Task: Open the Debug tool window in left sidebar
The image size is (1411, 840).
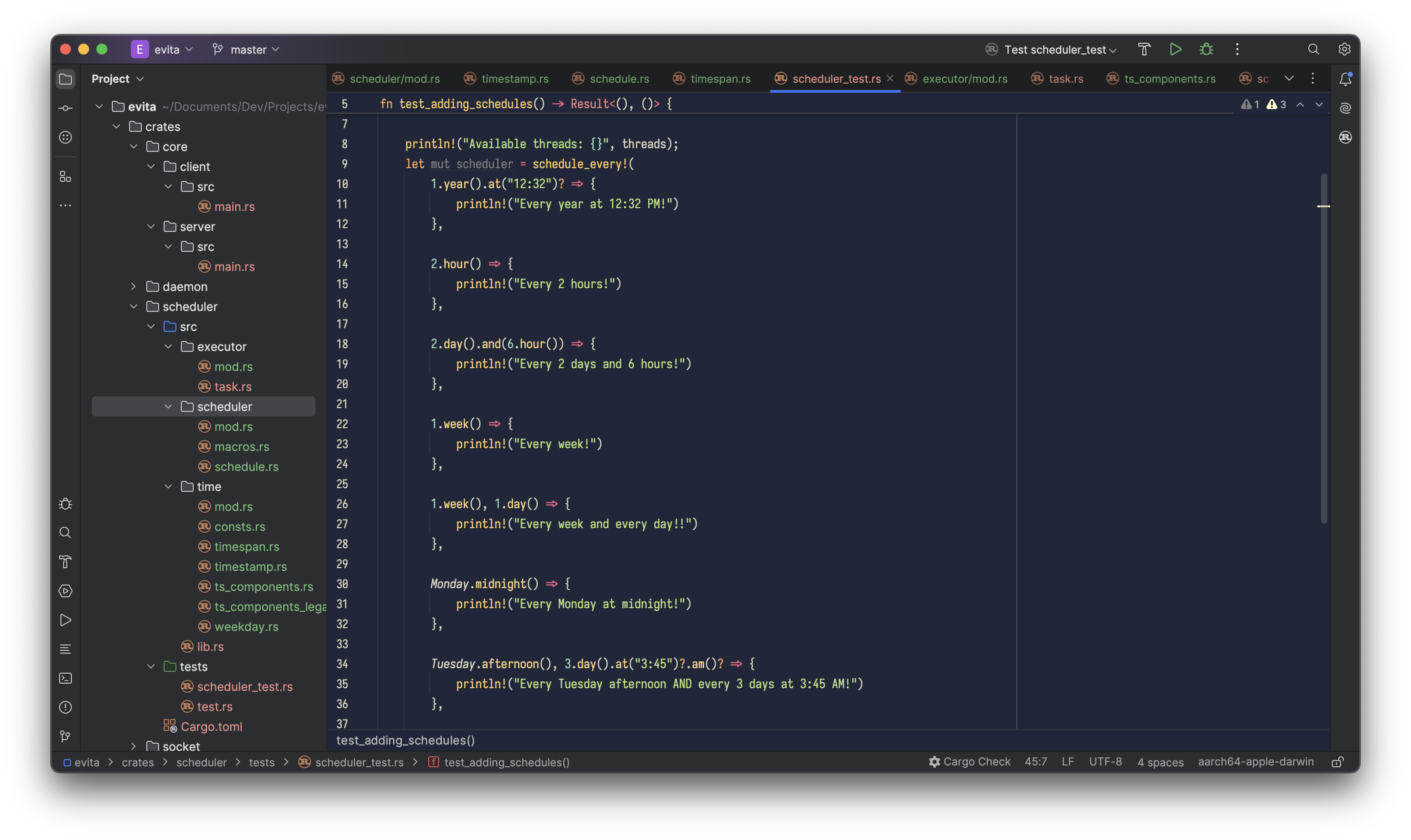Action: (x=65, y=504)
